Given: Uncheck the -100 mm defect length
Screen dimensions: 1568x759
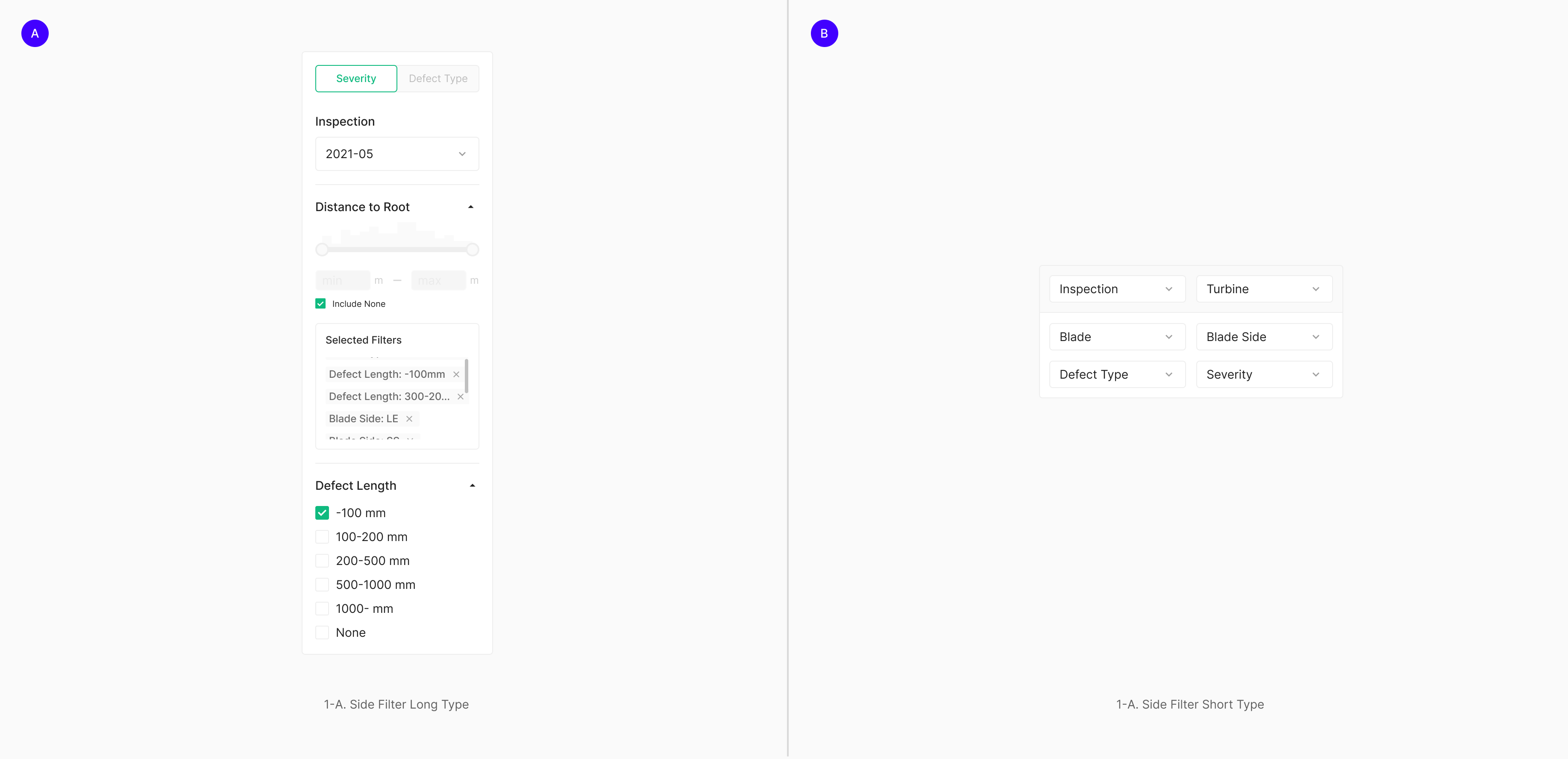Looking at the screenshot, I should point(322,513).
